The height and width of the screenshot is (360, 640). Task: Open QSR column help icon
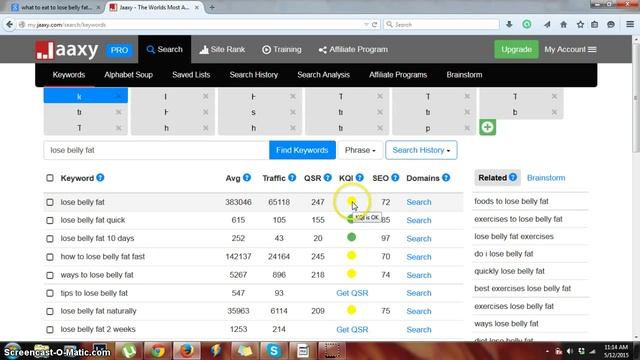pyautogui.click(x=327, y=178)
